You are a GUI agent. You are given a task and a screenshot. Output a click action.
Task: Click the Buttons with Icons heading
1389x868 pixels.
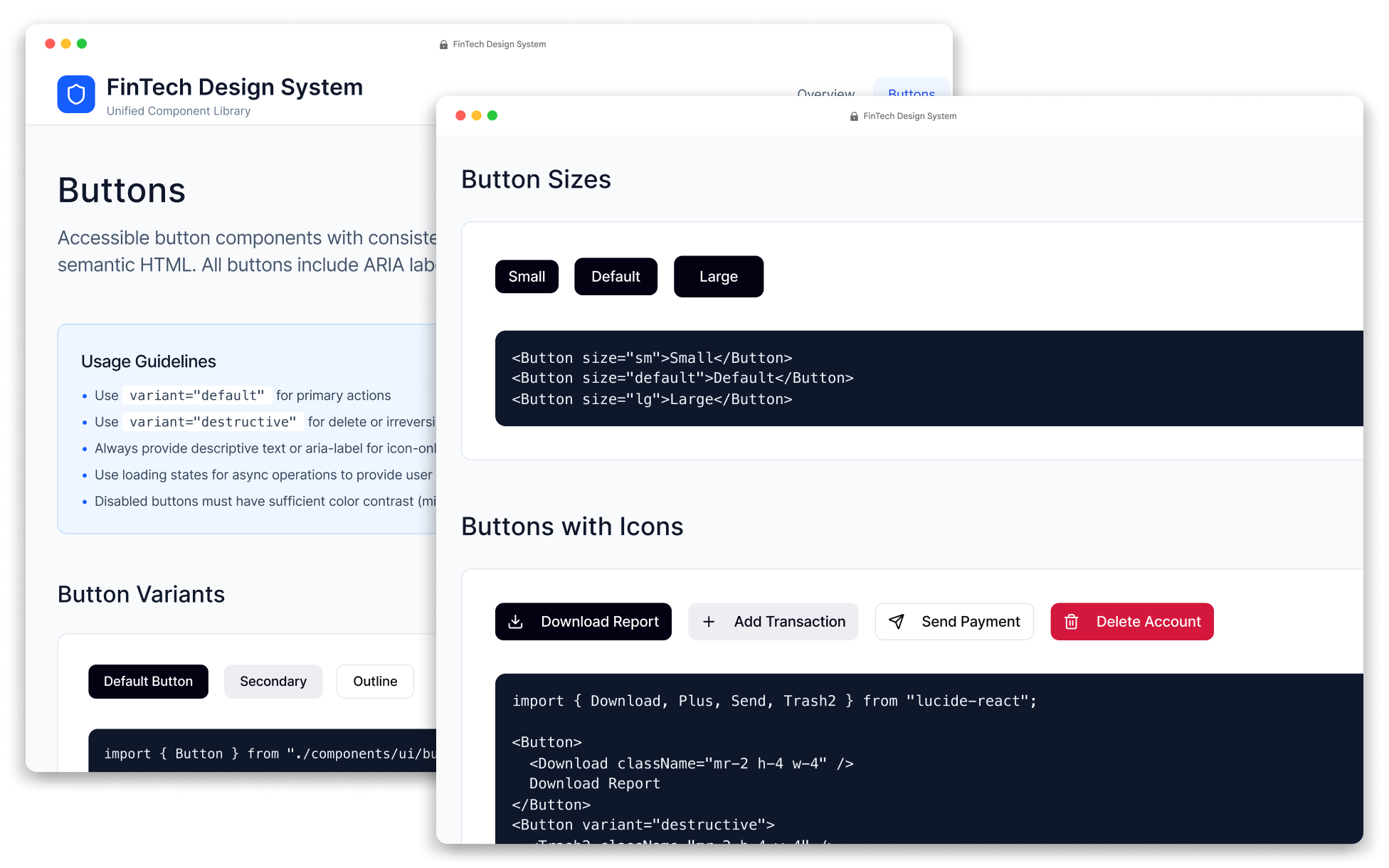point(572,526)
